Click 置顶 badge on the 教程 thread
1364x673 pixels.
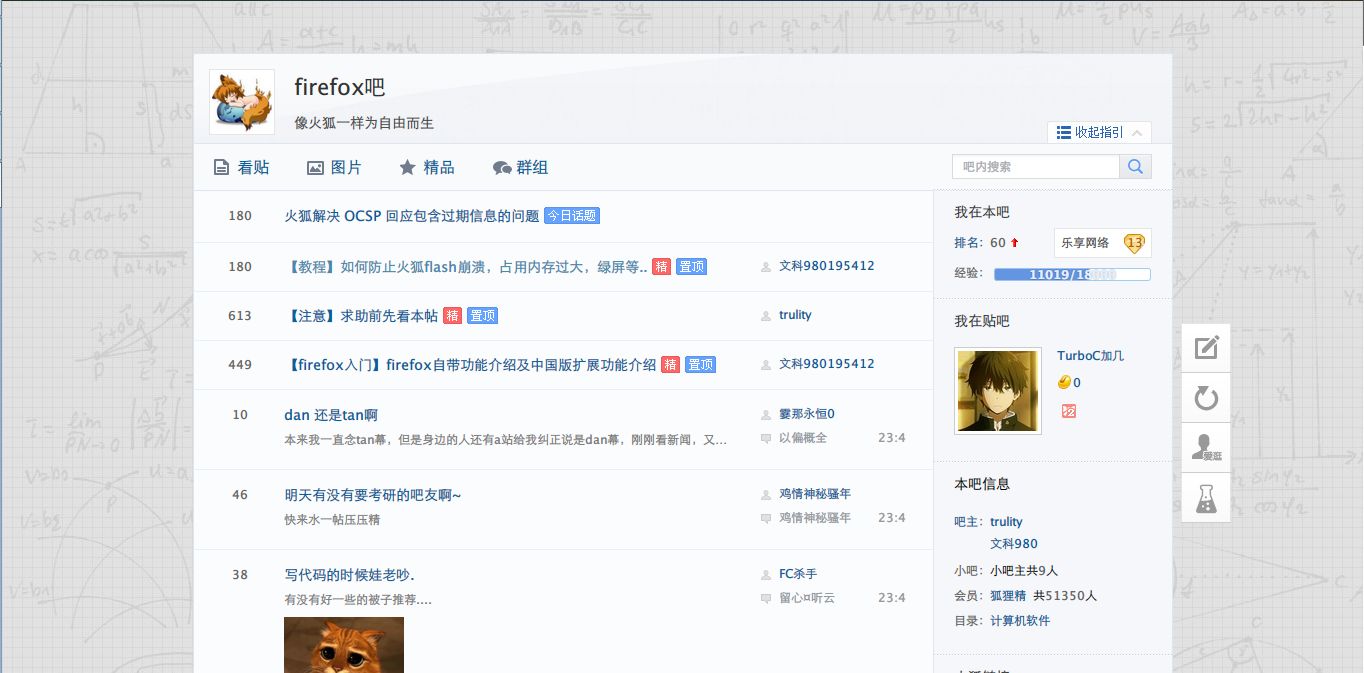(x=691, y=267)
